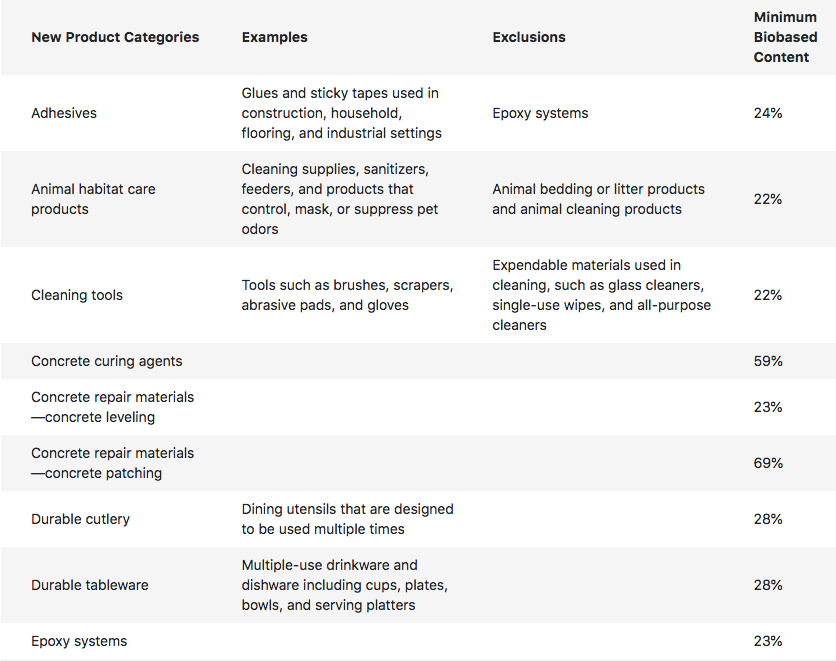Click the 59% biobased content value

(768, 361)
